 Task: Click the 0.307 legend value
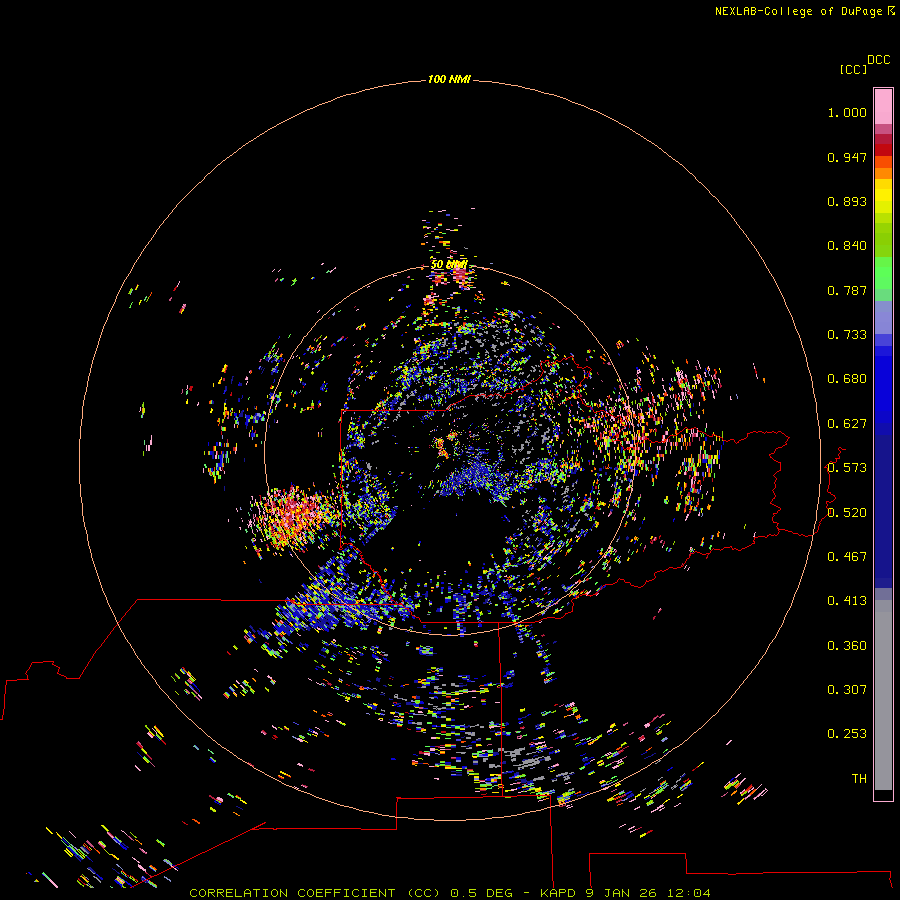847,690
